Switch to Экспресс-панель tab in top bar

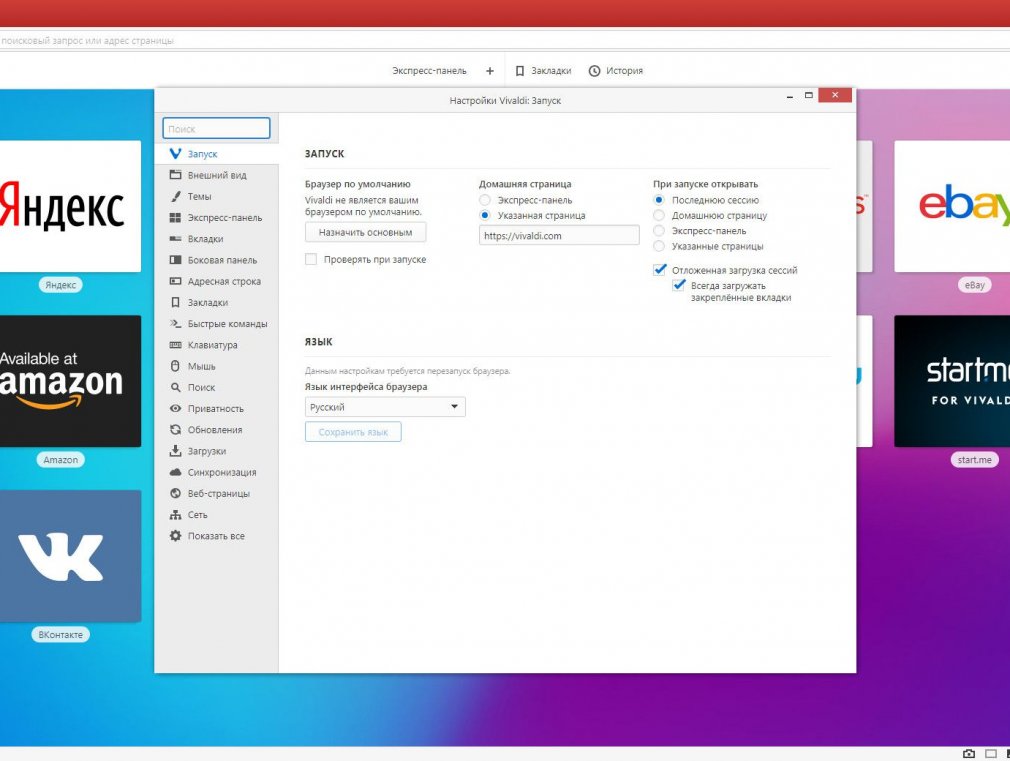(430, 71)
